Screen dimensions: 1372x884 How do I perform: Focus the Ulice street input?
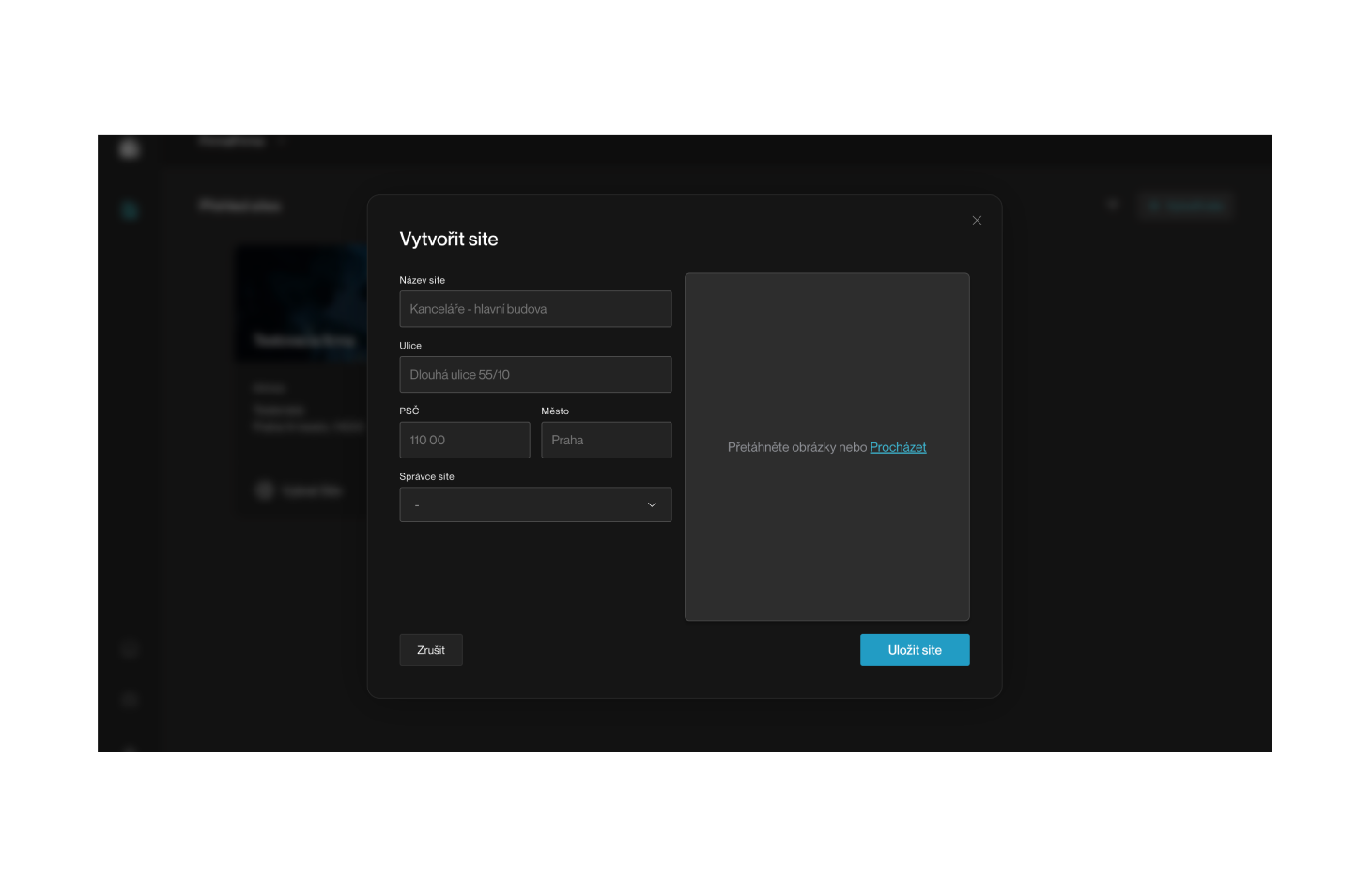[x=535, y=375]
